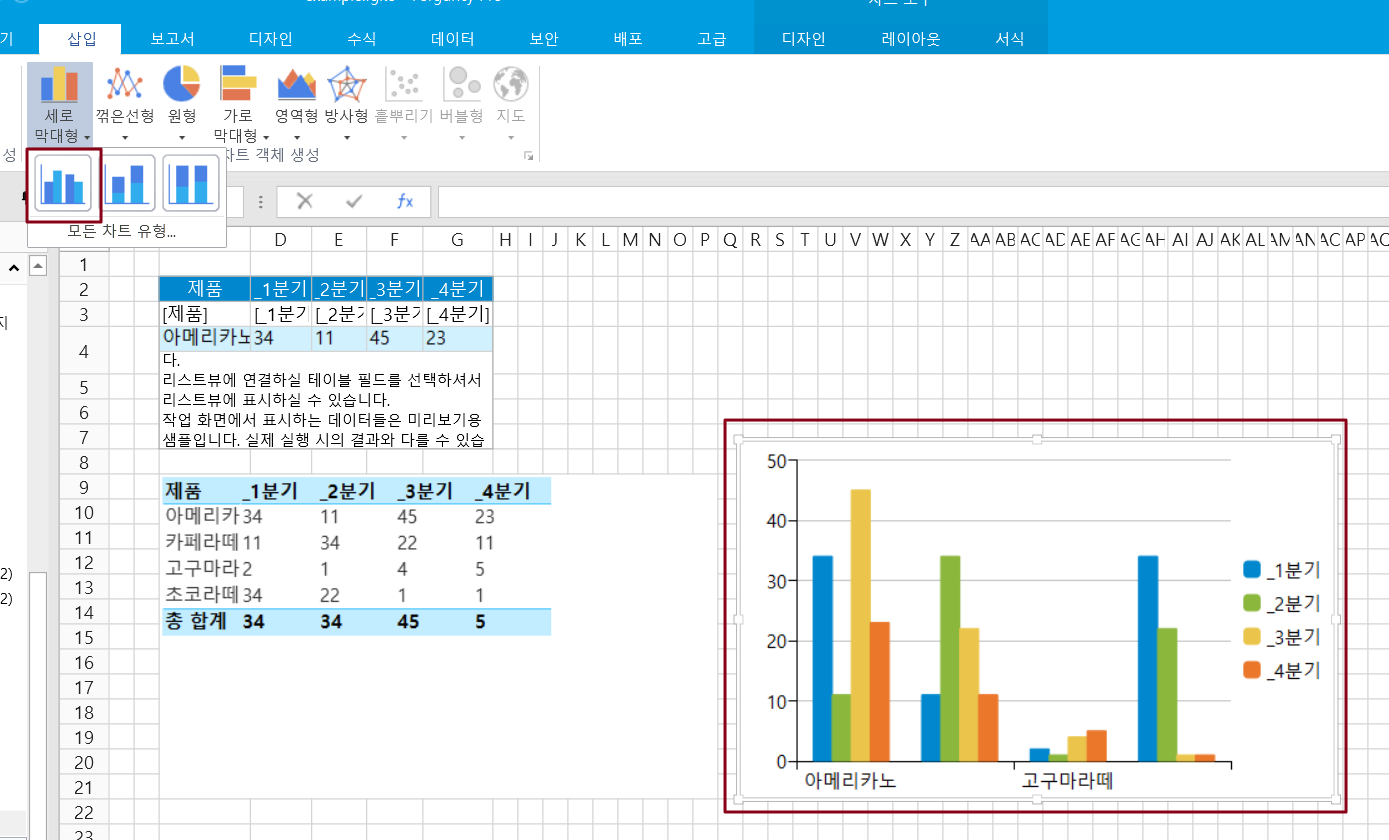Open the chart group dialog launcher

pos(529,156)
